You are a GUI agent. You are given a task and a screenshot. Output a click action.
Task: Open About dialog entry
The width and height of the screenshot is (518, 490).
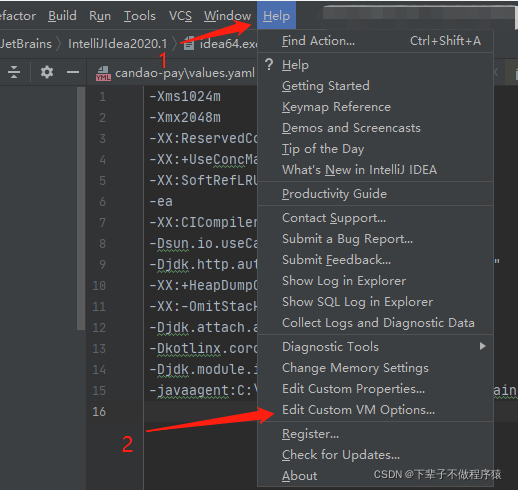click(x=375, y=476)
